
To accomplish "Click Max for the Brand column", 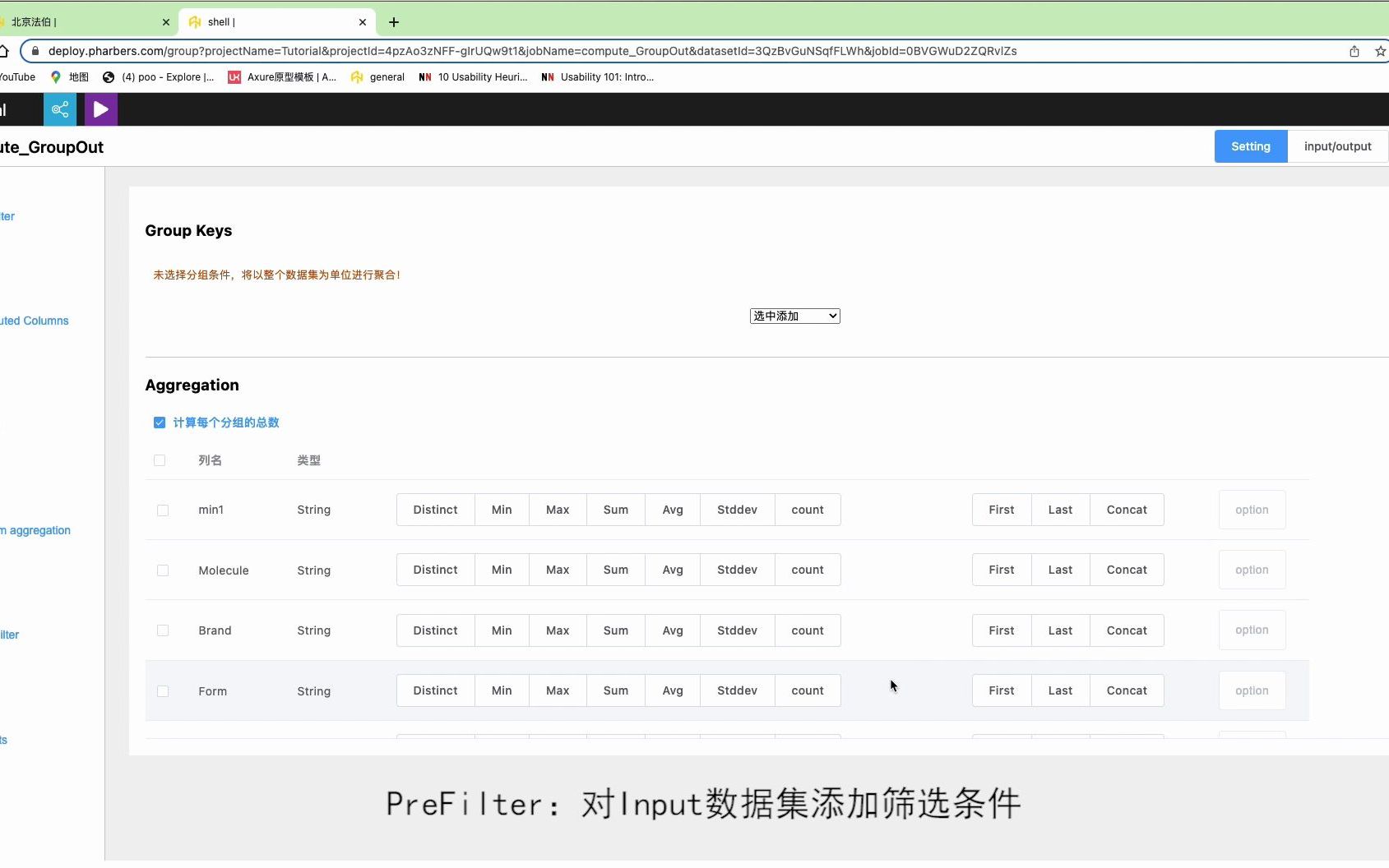I will [x=558, y=630].
